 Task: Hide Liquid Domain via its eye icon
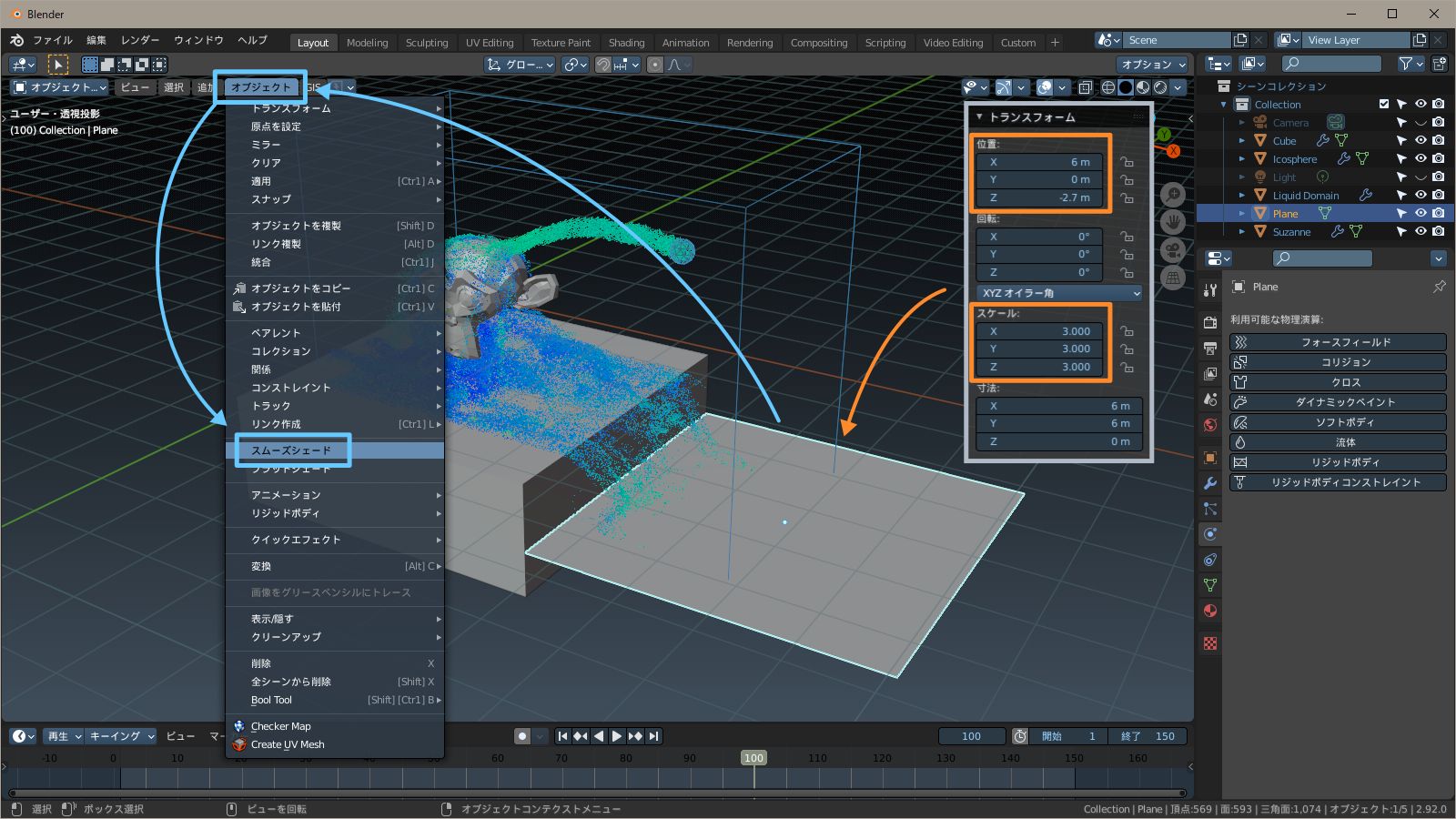pos(1421,195)
